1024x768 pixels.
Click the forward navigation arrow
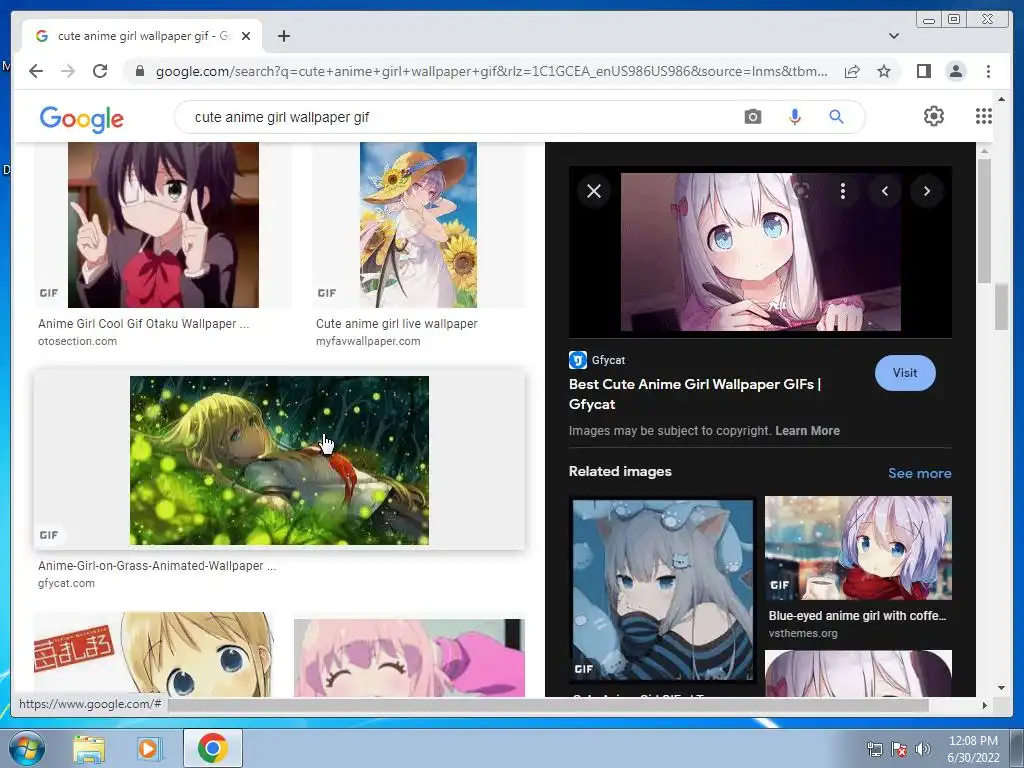click(x=68, y=71)
